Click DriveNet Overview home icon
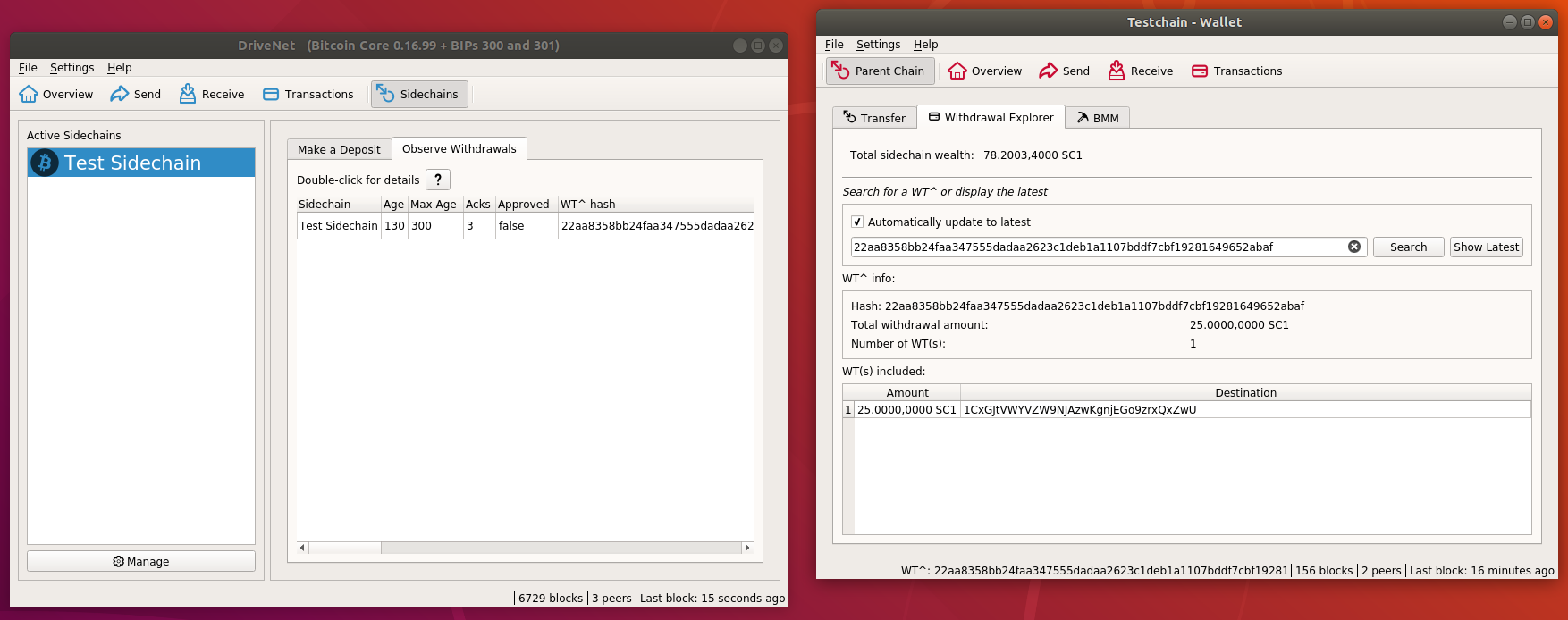Screen dimensions: 1568x620 click(29, 94)
